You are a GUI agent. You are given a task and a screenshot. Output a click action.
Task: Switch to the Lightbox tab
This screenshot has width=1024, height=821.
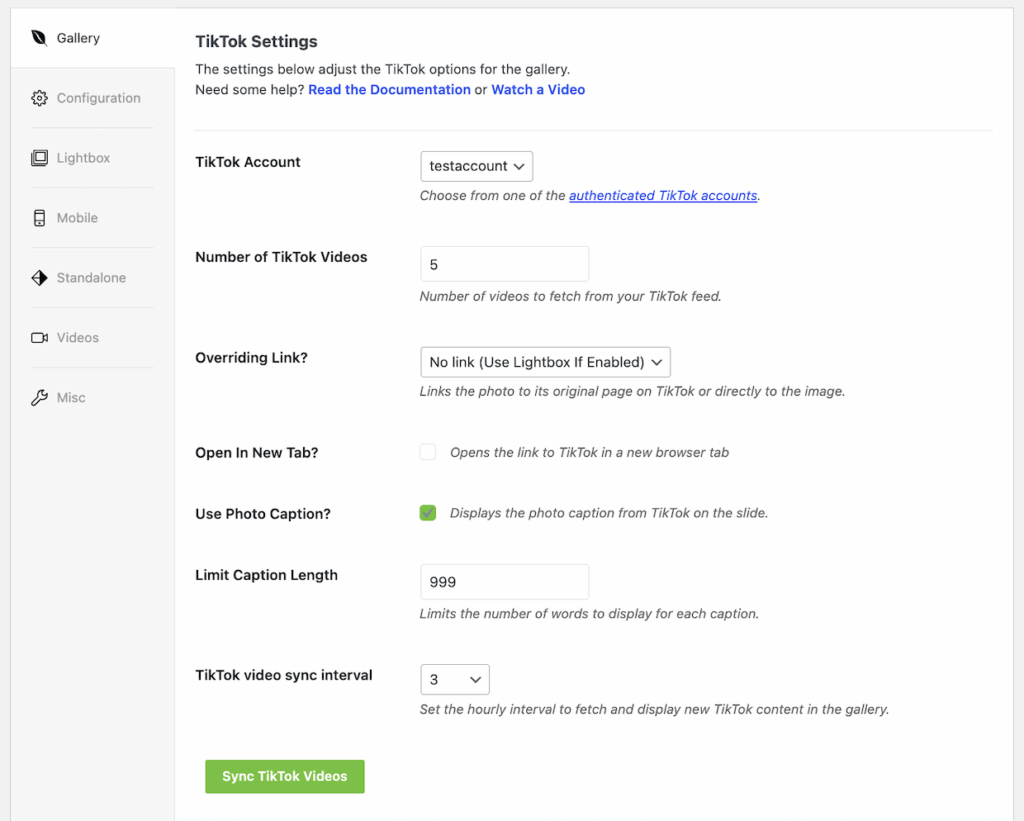(x=83, y=158)
